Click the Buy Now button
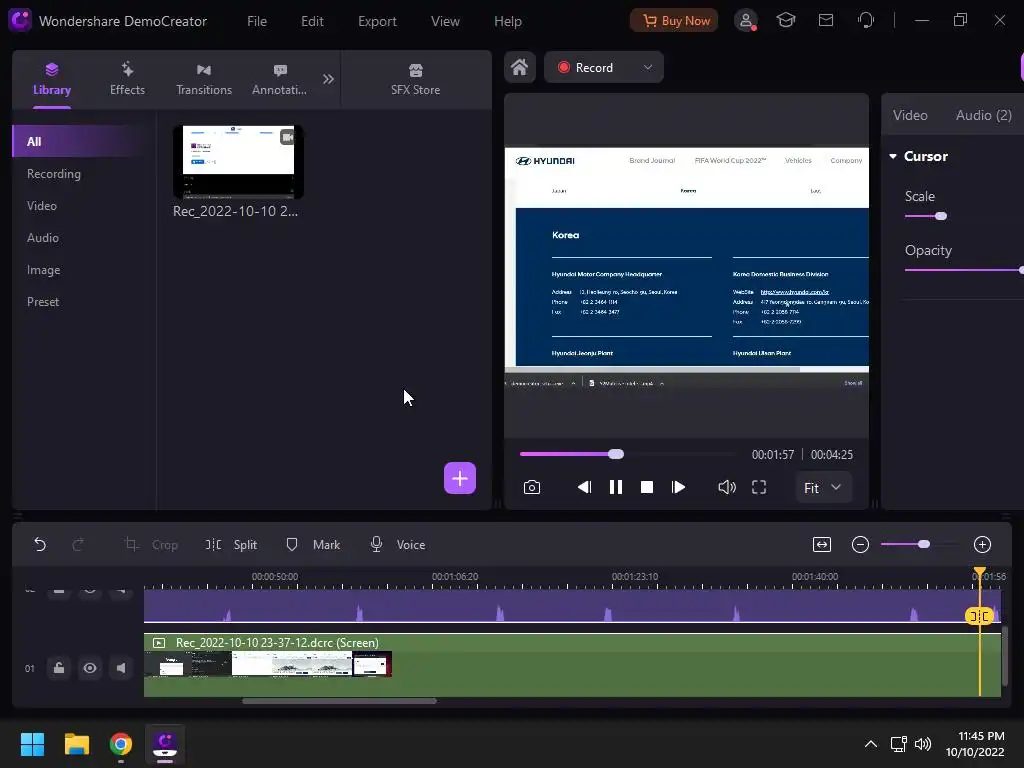Viewport: 1024px width, 768px height. pos(674,20)
